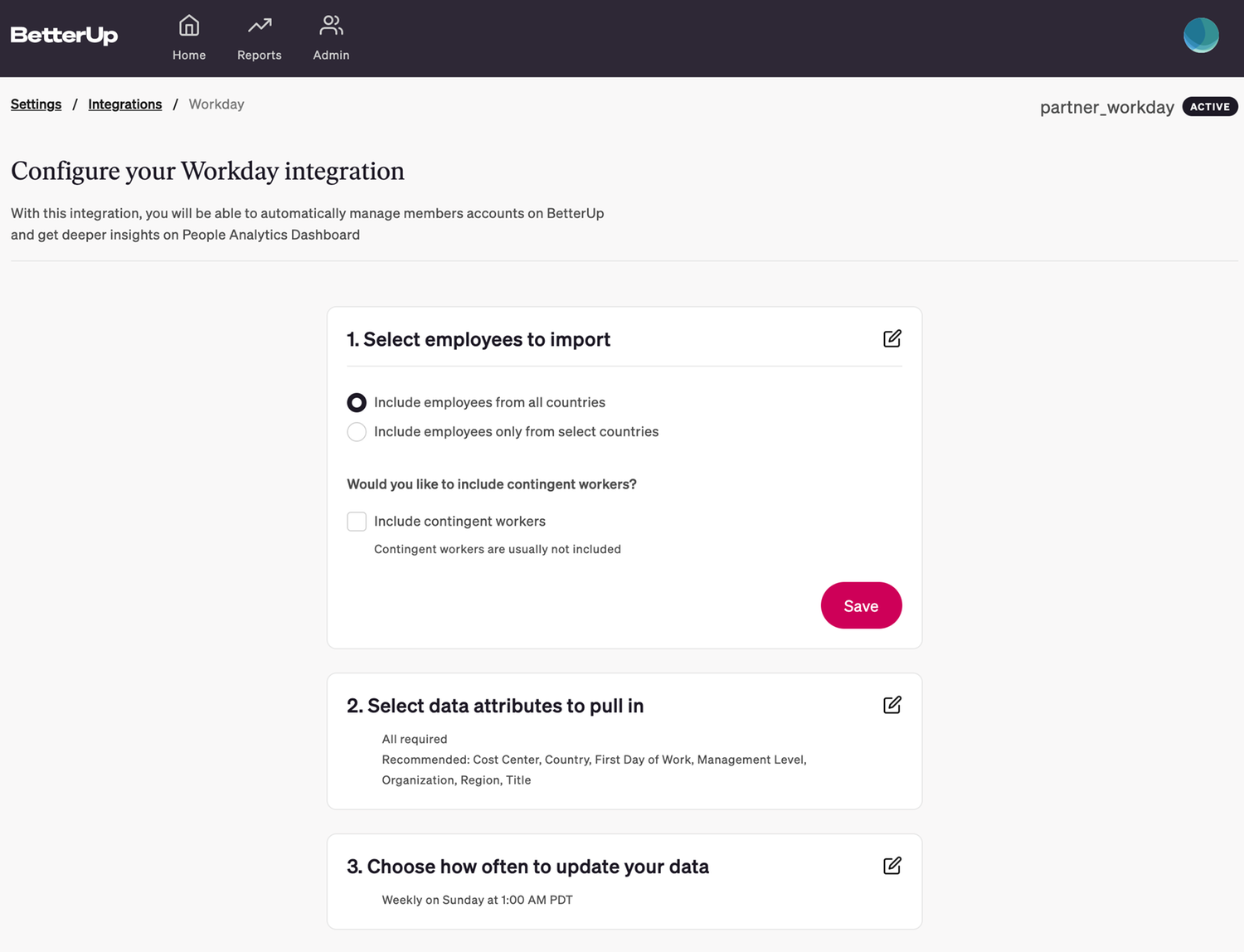
Task: Click the BetterUp logo
Action: (x=64, y=35)
